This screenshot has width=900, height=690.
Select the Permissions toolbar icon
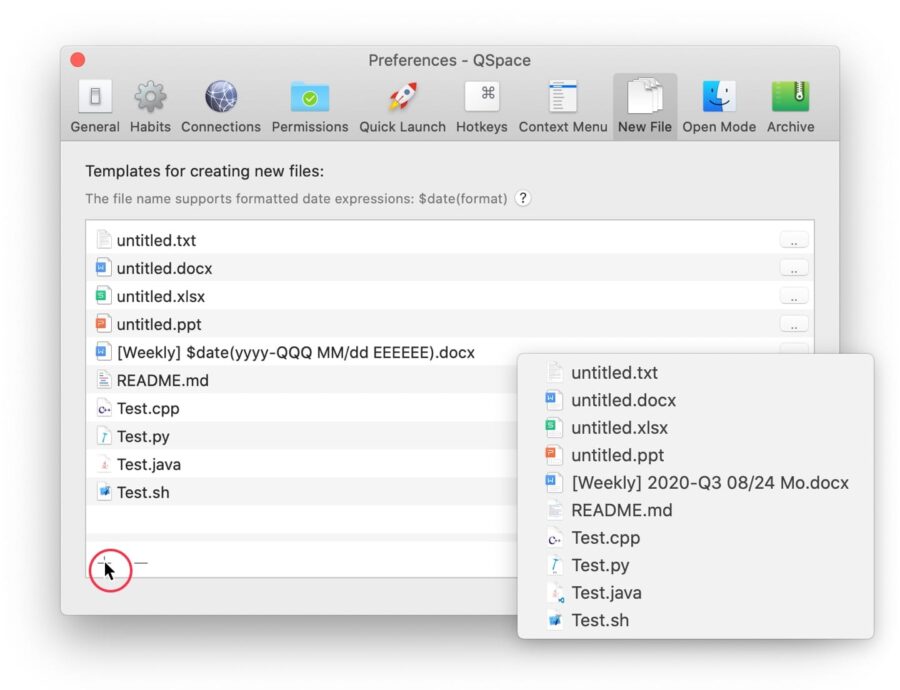[x=309, y=97]
